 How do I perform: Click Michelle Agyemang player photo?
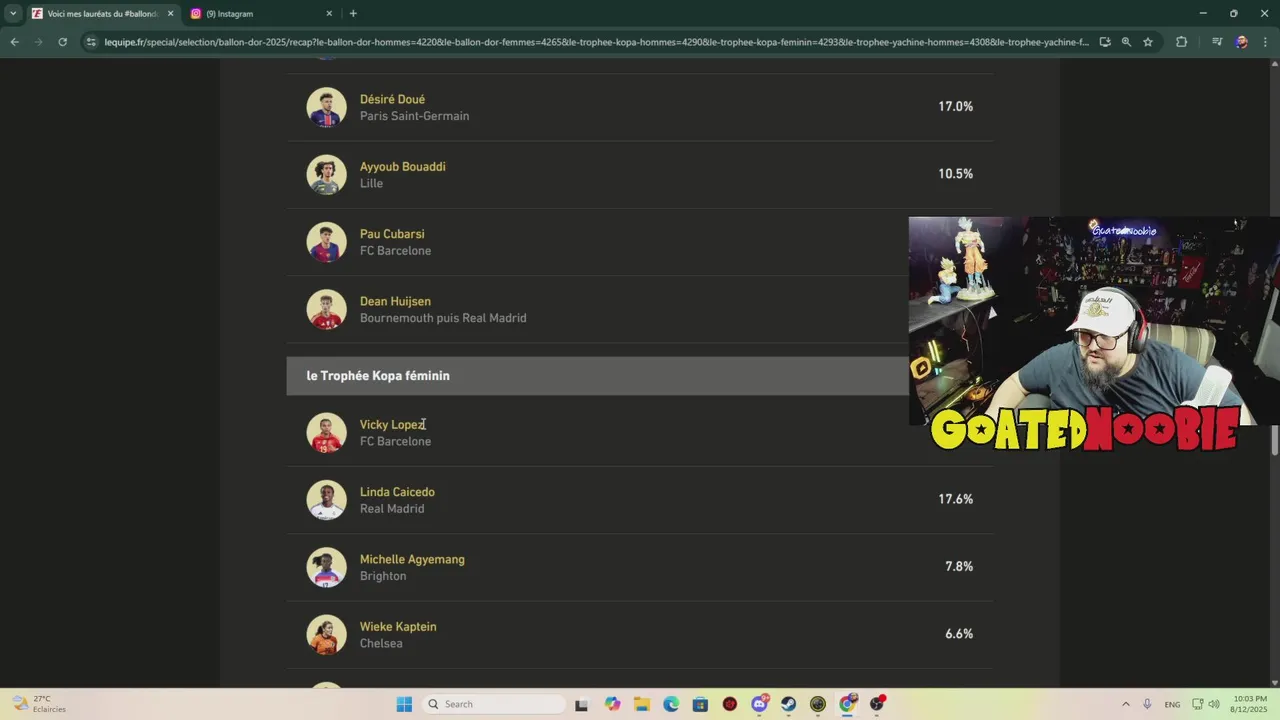click(326, 567)
